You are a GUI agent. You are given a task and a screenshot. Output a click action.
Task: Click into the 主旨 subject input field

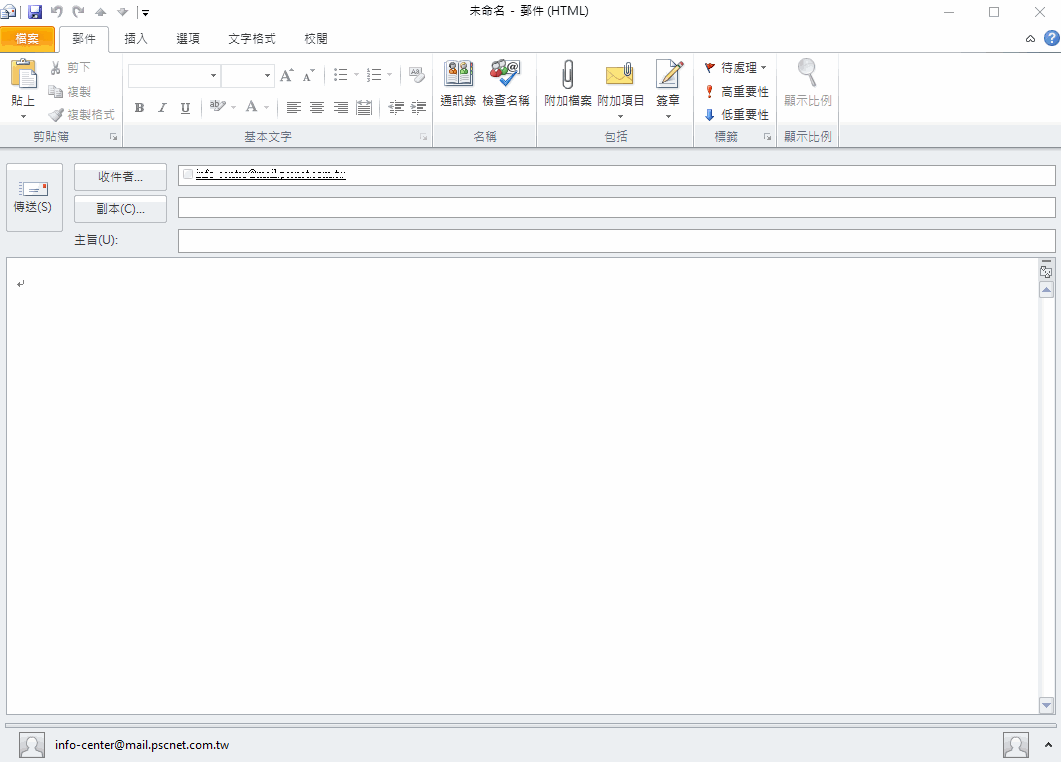(x=616, y=241)
